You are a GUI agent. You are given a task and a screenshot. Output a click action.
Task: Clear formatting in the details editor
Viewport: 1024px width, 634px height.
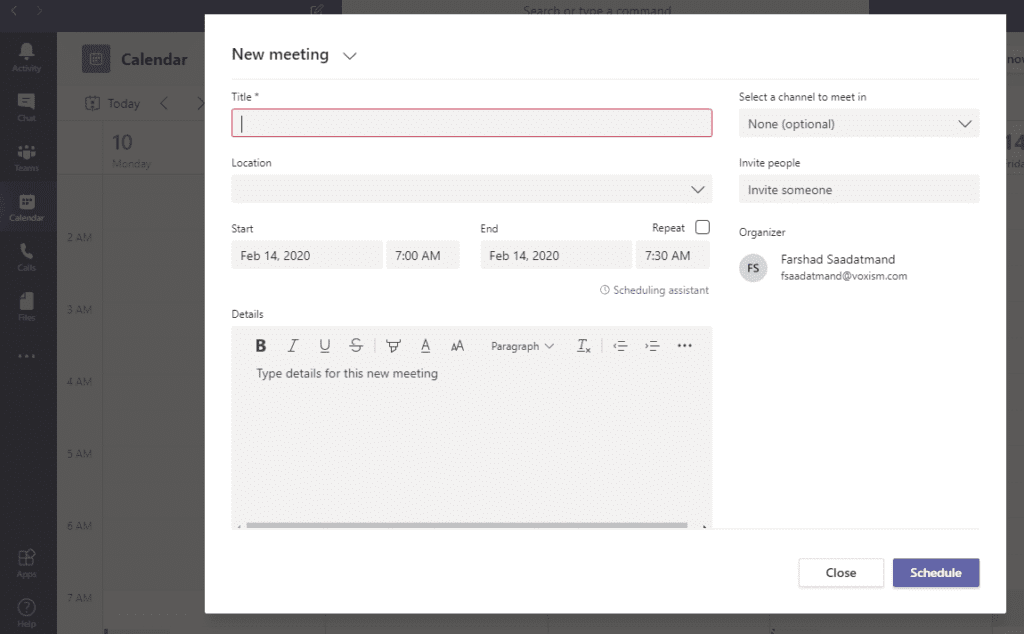point(583,345)
